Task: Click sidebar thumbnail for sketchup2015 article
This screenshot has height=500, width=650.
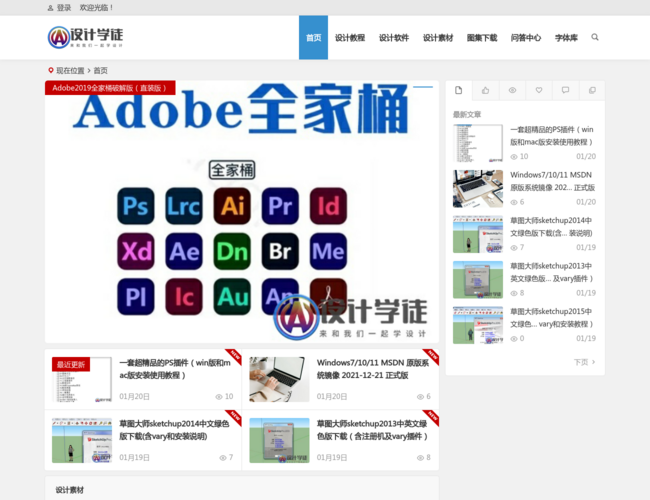Action: (478, 325)
